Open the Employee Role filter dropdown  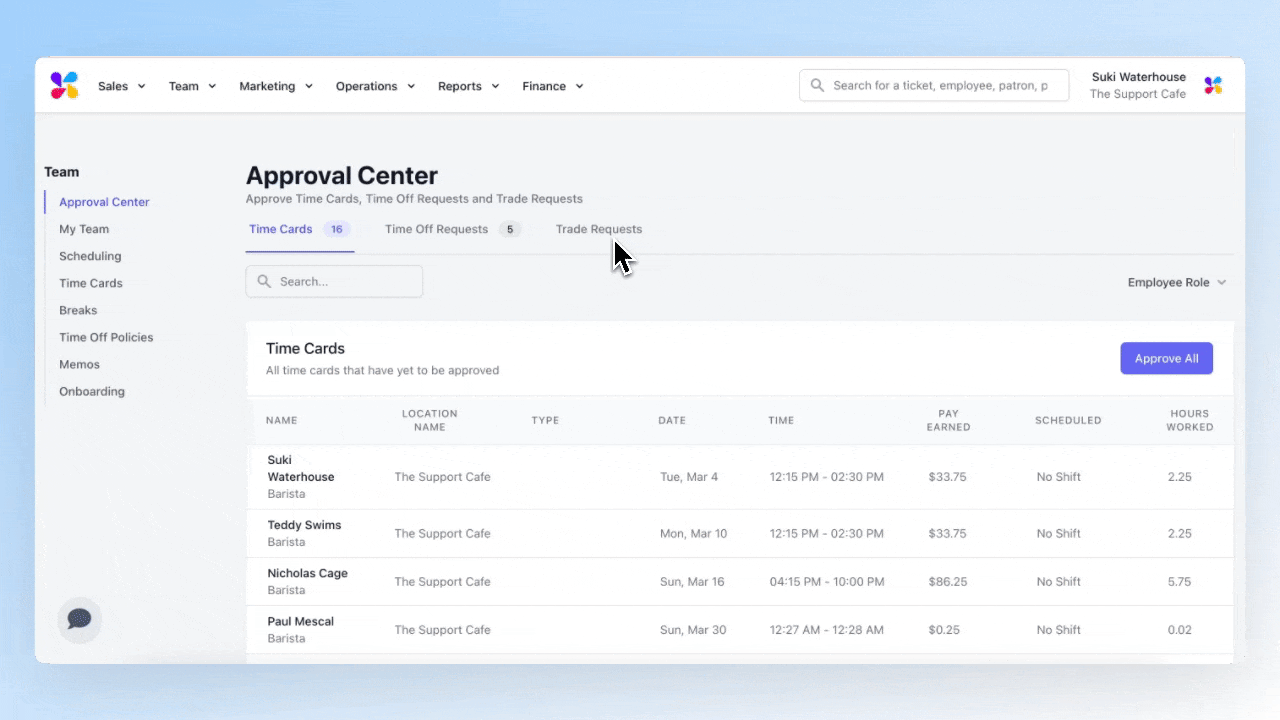coord(1177,282)
